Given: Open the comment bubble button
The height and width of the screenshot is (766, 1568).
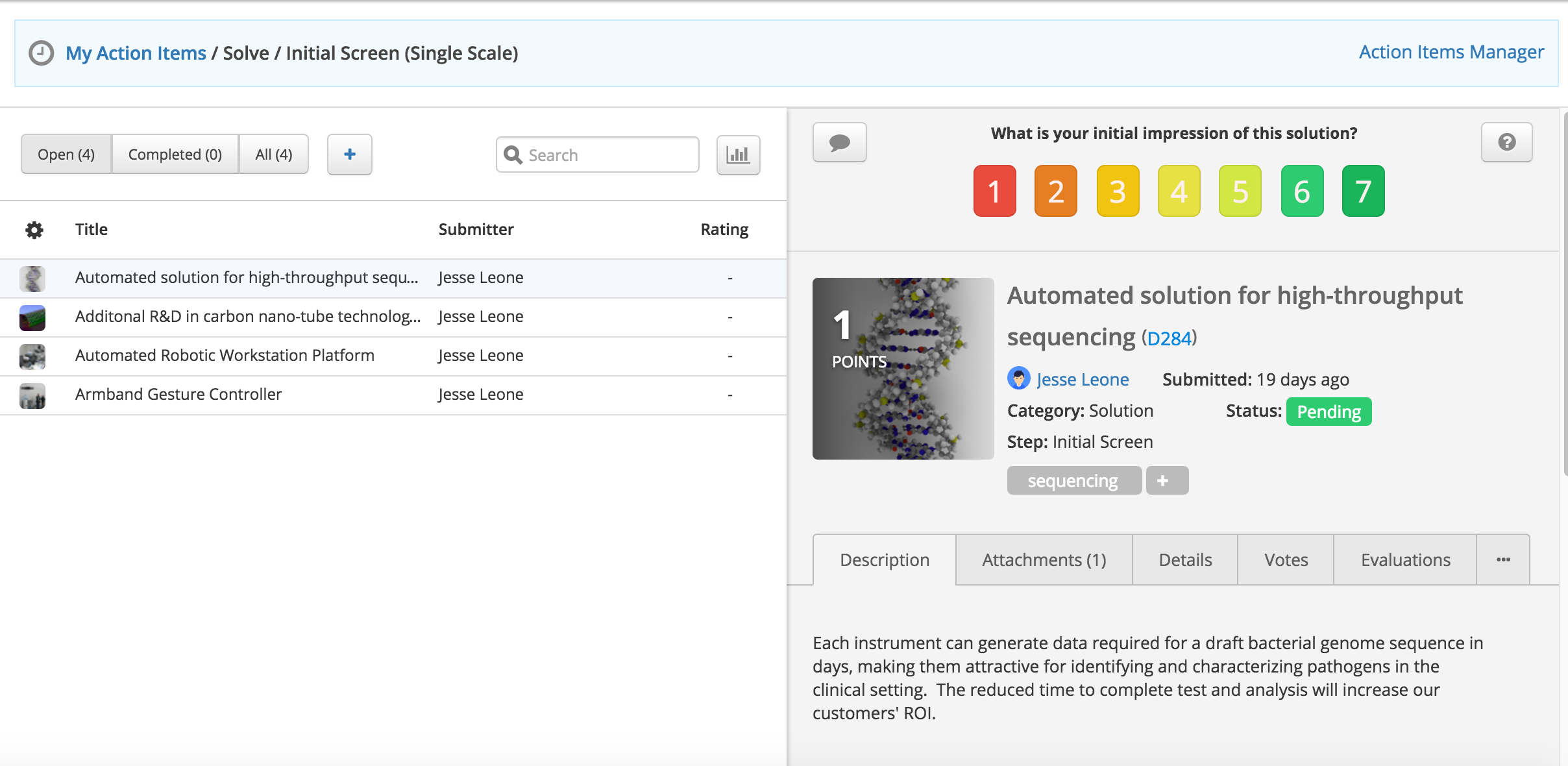Looking at the screenshot, I should (839, 142).
